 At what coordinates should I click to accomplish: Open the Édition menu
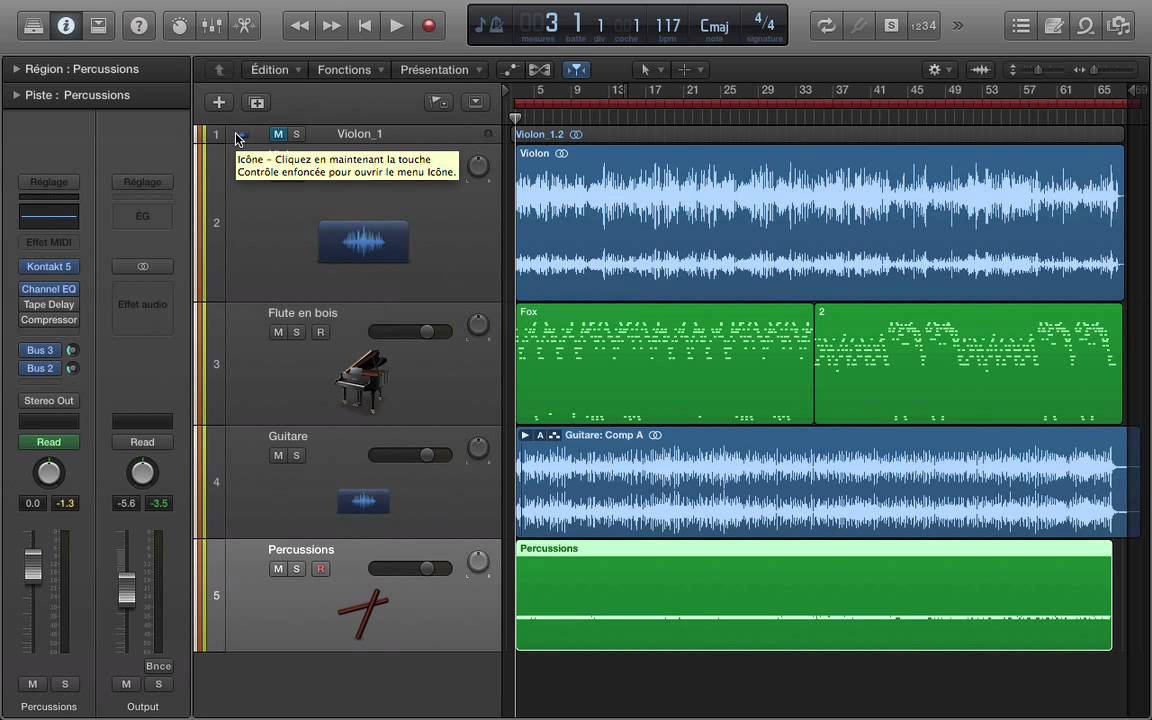tap(276, 70)
